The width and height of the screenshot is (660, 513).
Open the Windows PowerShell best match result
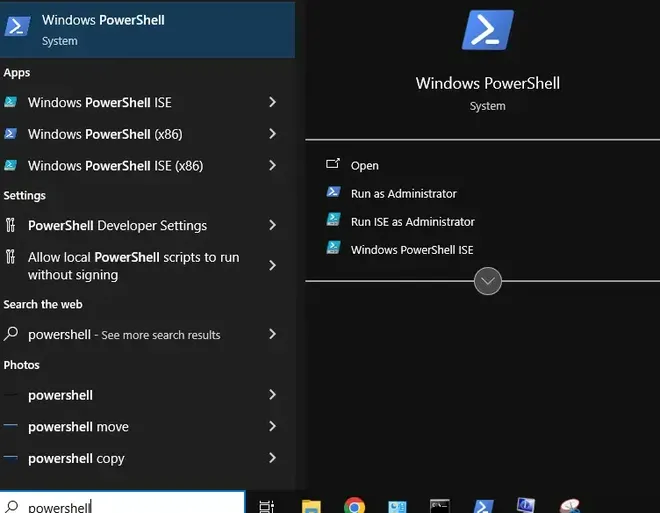pyautogui.click(x=147, y=30)
